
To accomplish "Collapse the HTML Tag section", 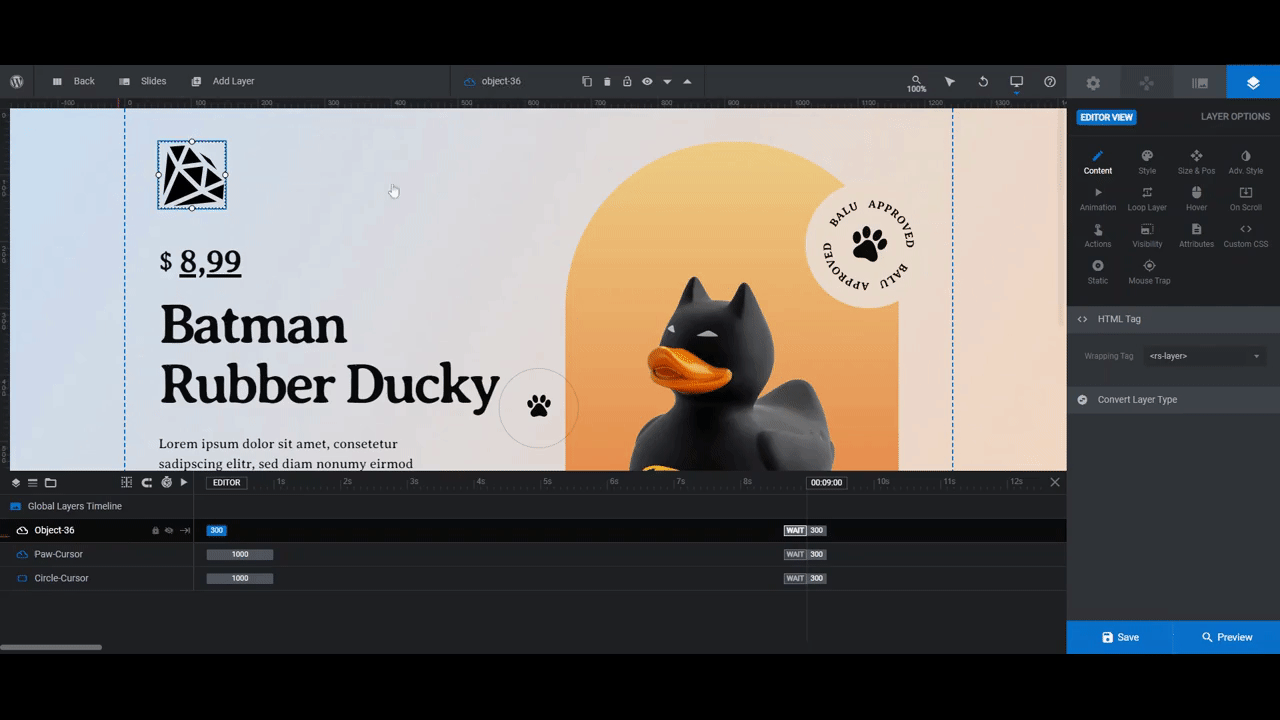I will pyautogui.click(x=1173, y=319).
